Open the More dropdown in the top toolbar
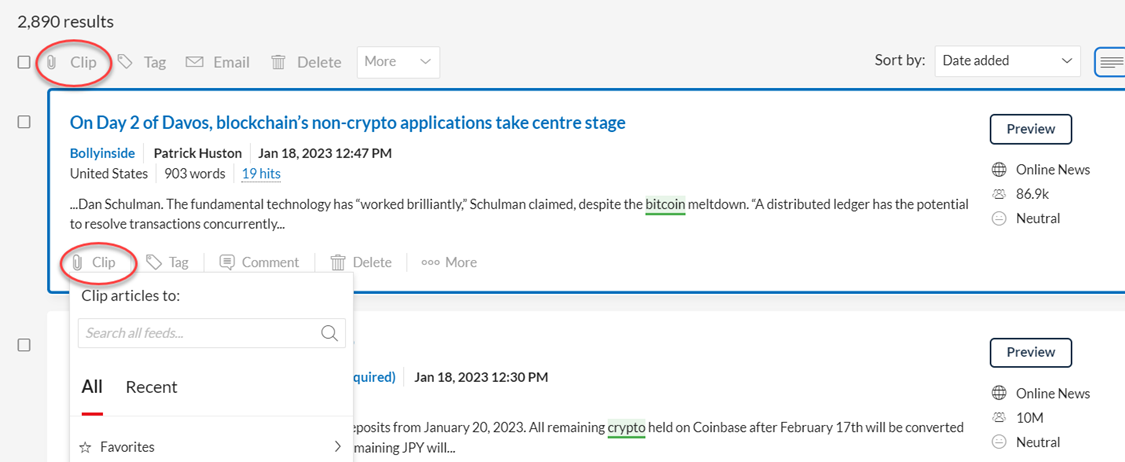The width and height of the screenshot is (1125, 462). [398, 62]
